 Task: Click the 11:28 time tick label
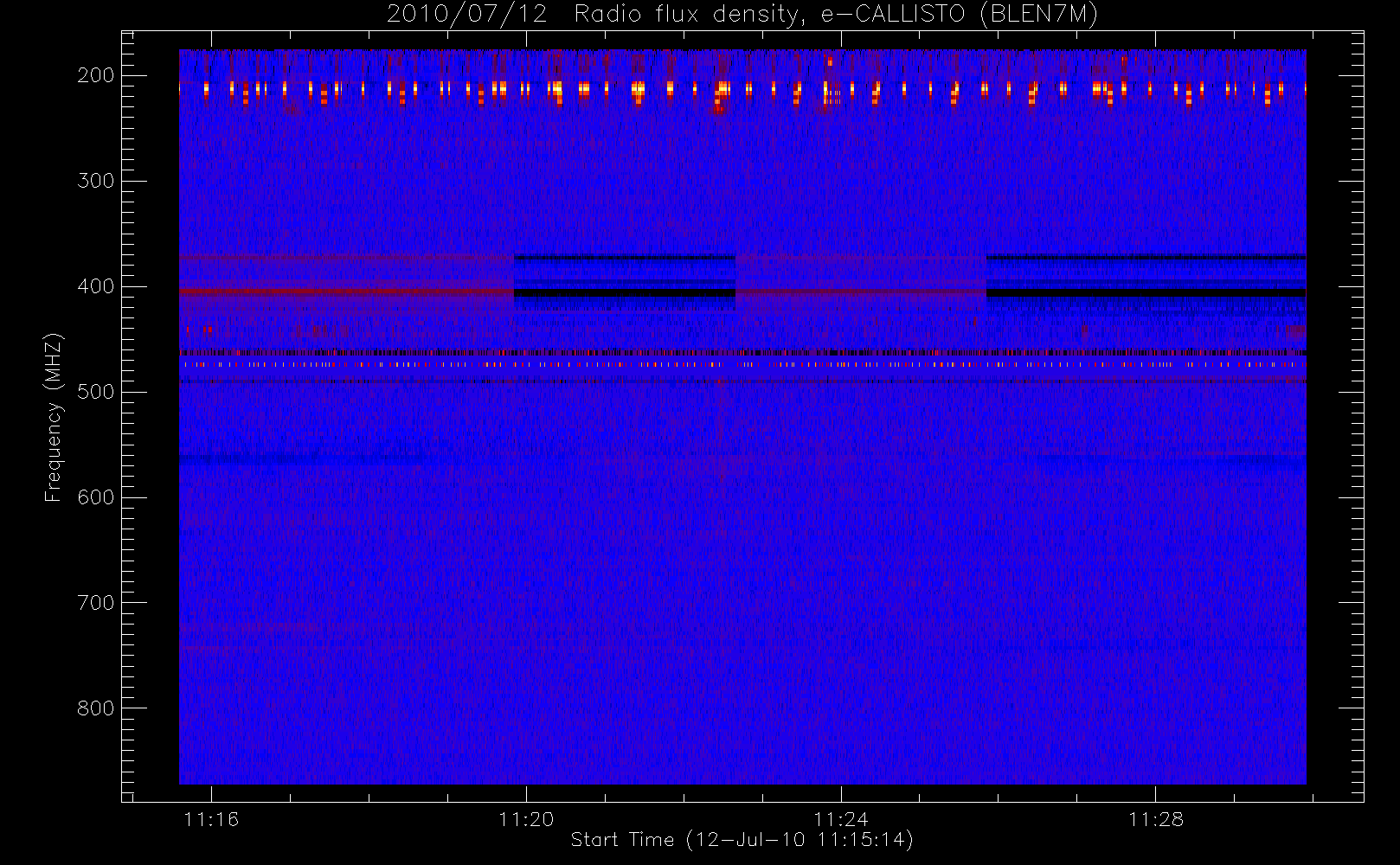(x=1156, y=819)
